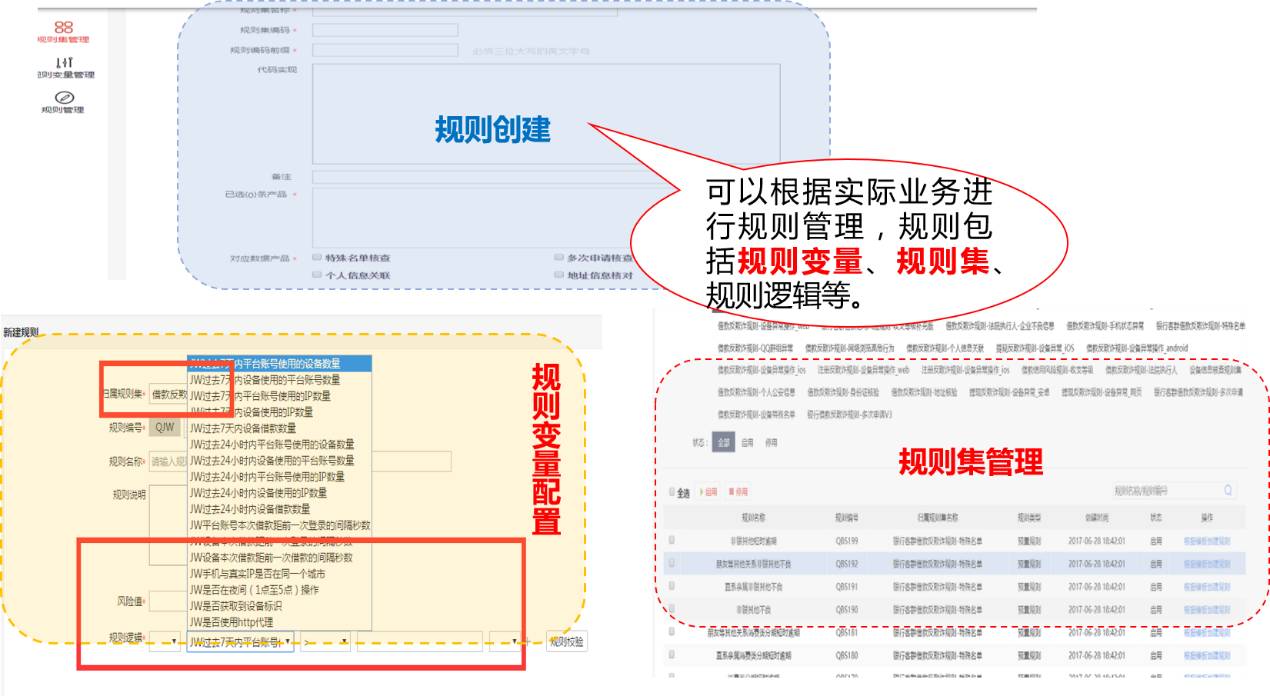
Task: Open the 归属规则集 dropdown
Action: pos(168,394)
